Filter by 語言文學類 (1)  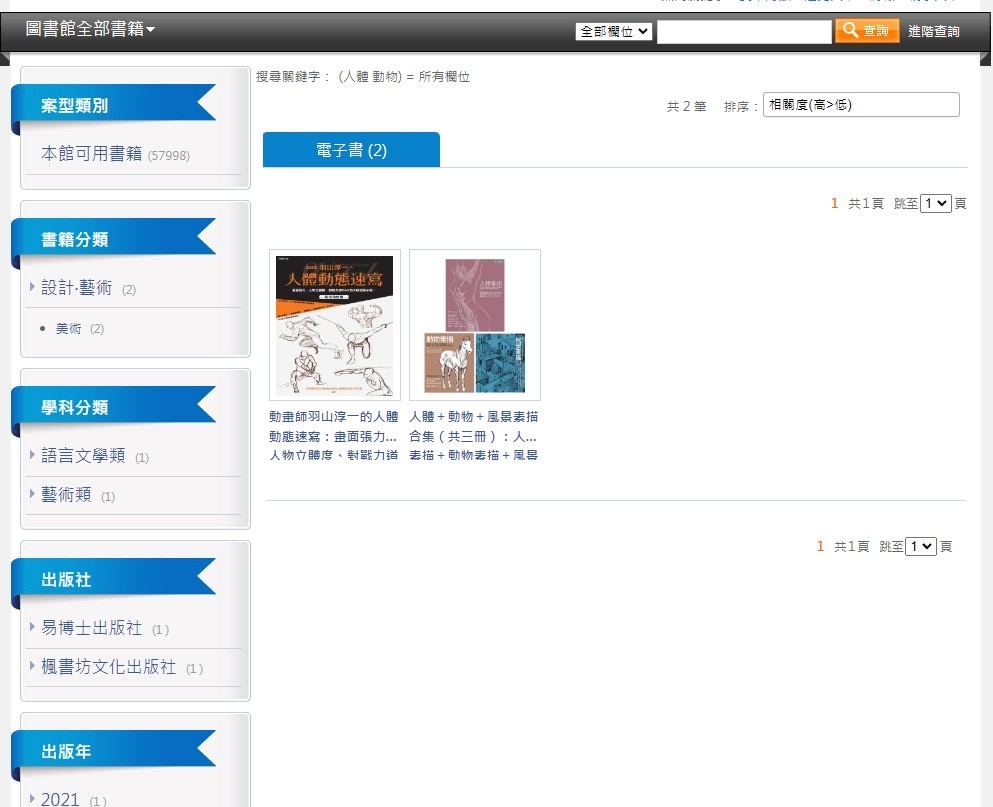pyautogui.click(x=95, y=456)
